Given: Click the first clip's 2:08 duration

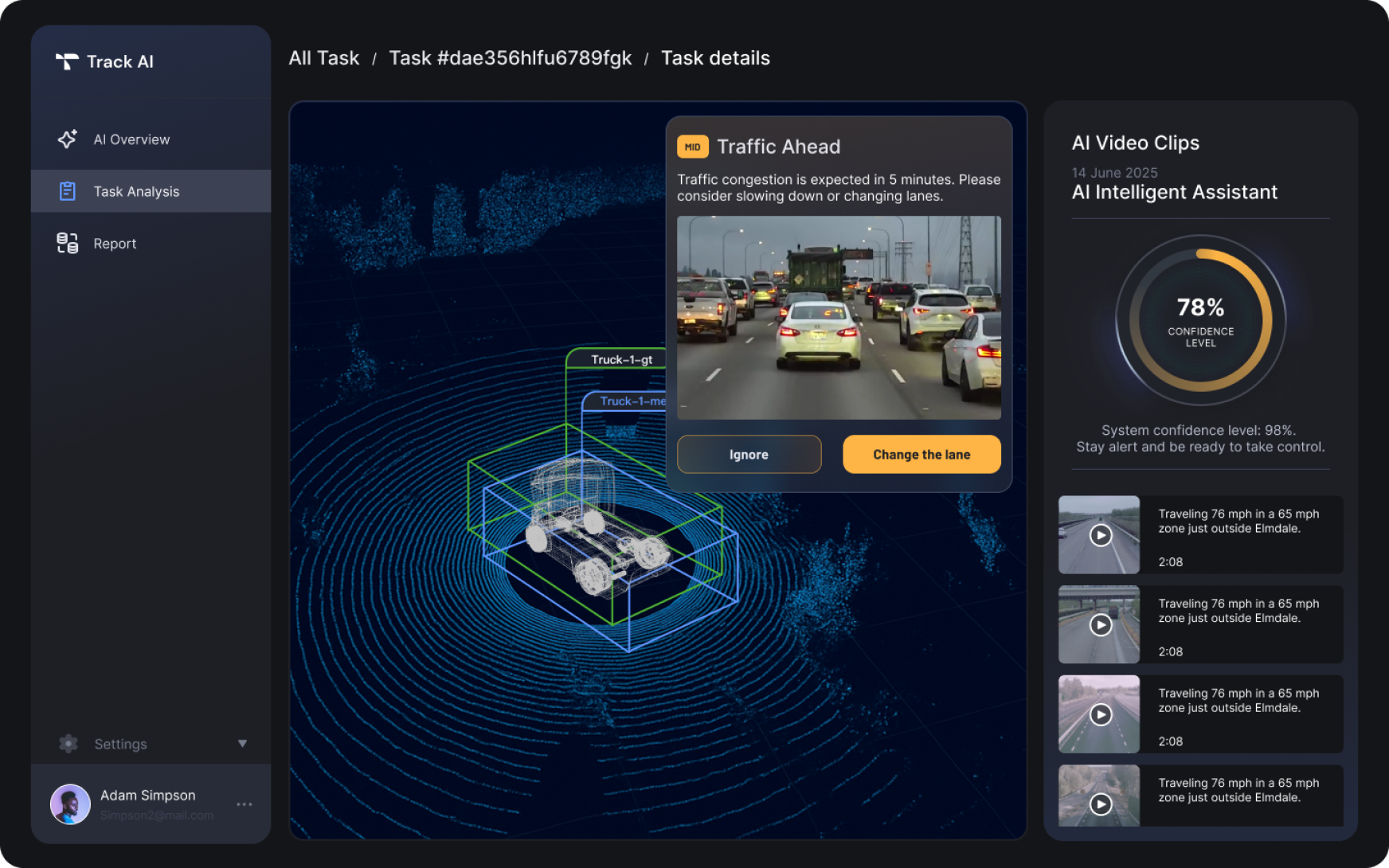Looking at the screenshot, I should point(1170,562).
